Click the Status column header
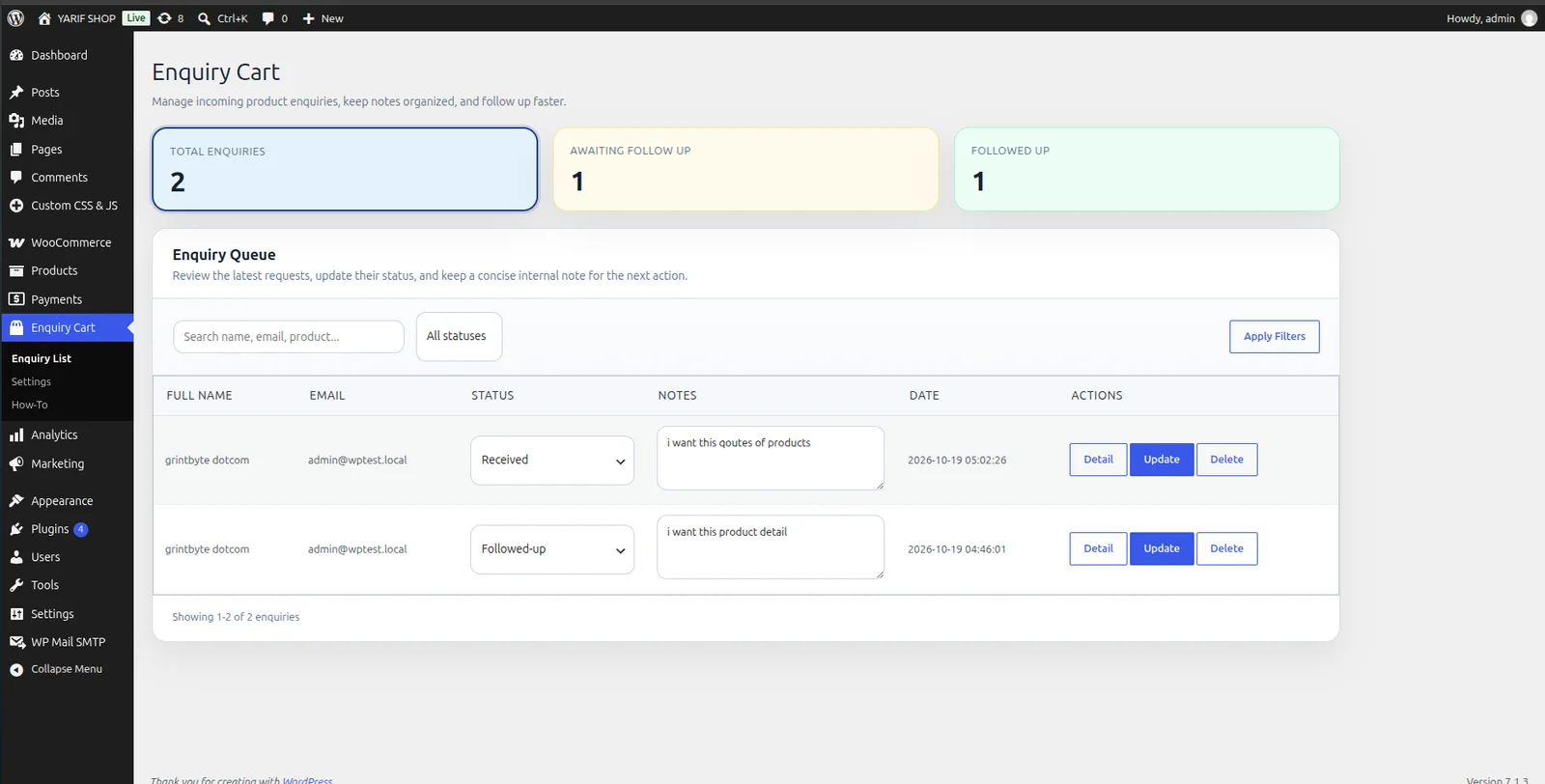 [492, 396]
